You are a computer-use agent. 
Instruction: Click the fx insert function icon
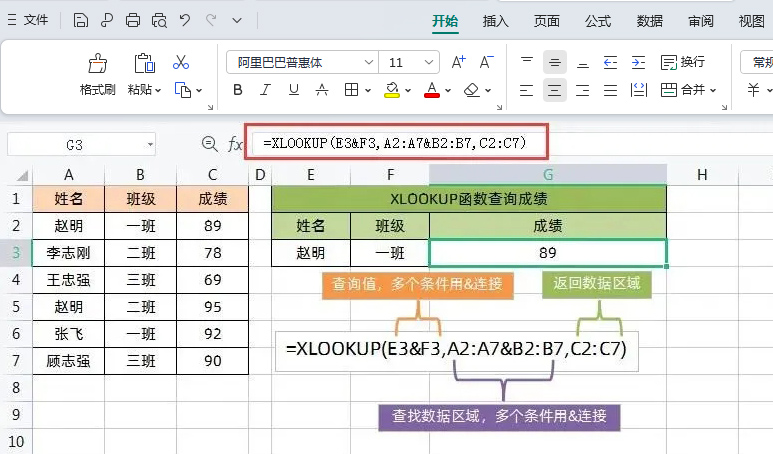coord(235,144)
